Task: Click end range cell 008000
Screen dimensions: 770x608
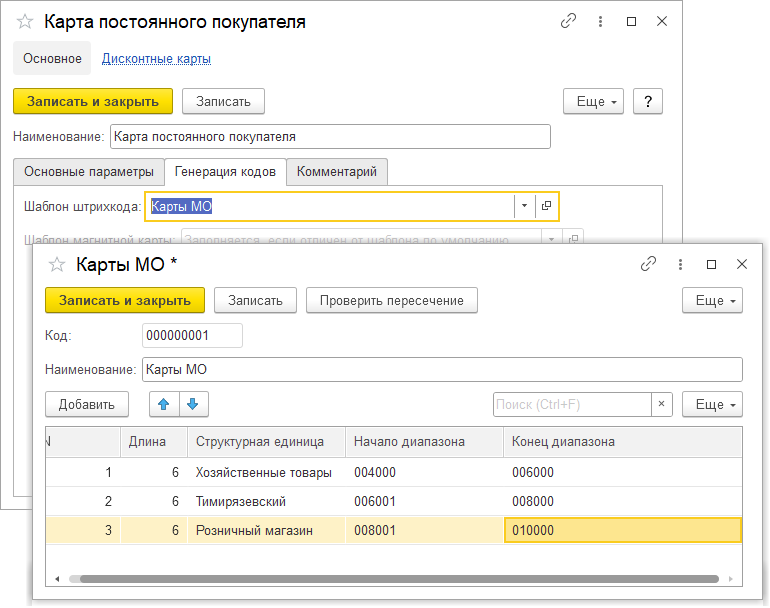Action: click(x=623, y=501)
